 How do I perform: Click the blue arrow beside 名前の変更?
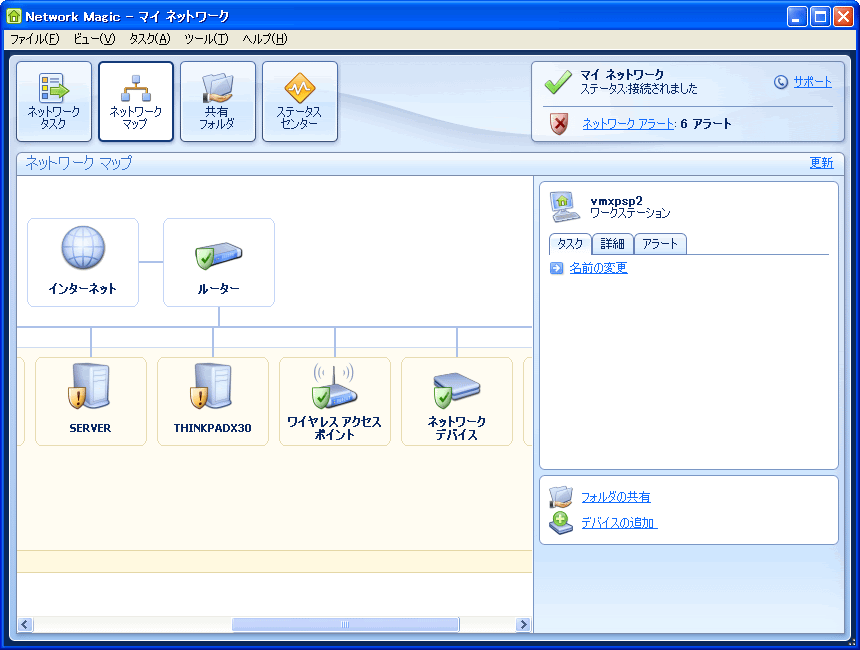click(556, 268)
